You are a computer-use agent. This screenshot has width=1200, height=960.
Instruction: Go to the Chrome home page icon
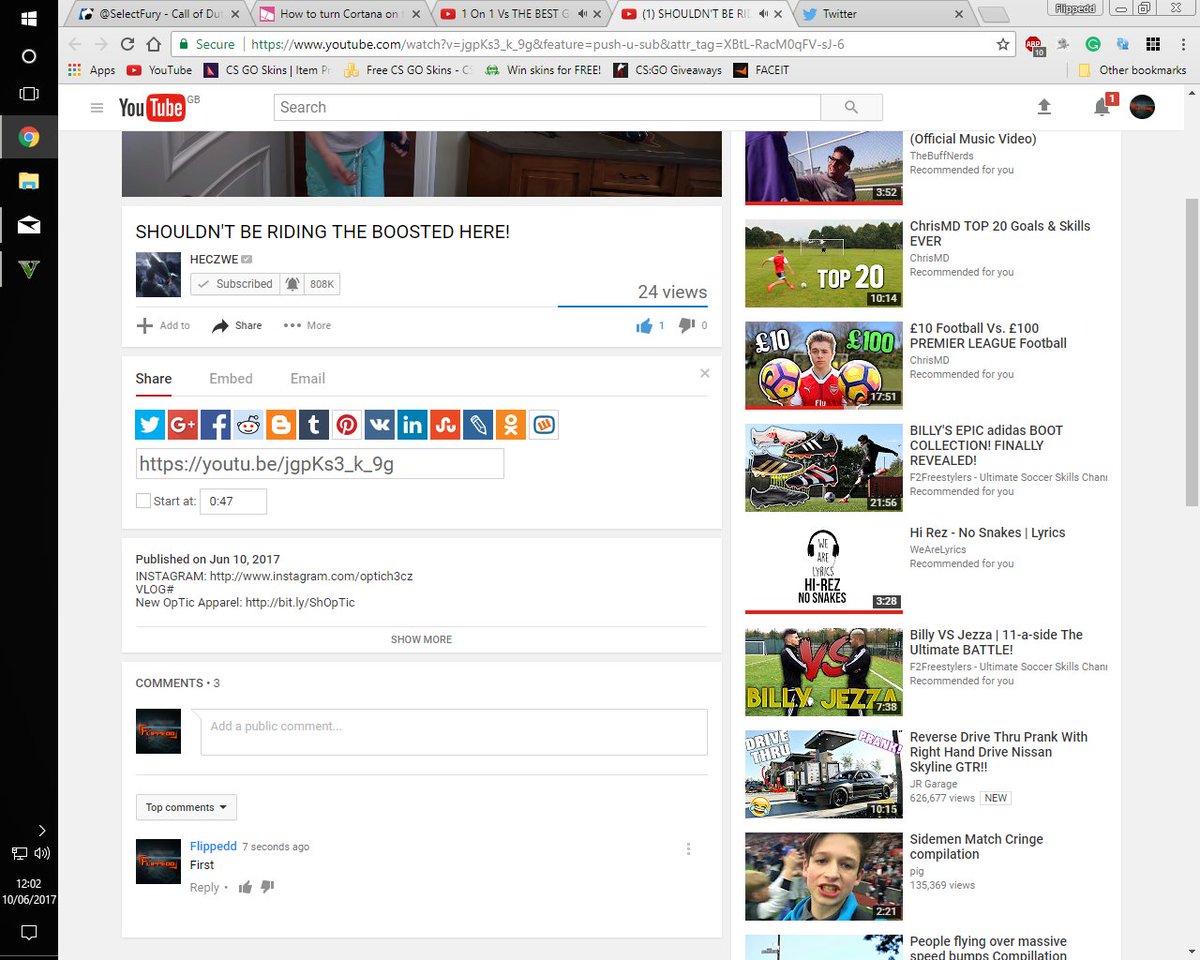coord(153,44)
